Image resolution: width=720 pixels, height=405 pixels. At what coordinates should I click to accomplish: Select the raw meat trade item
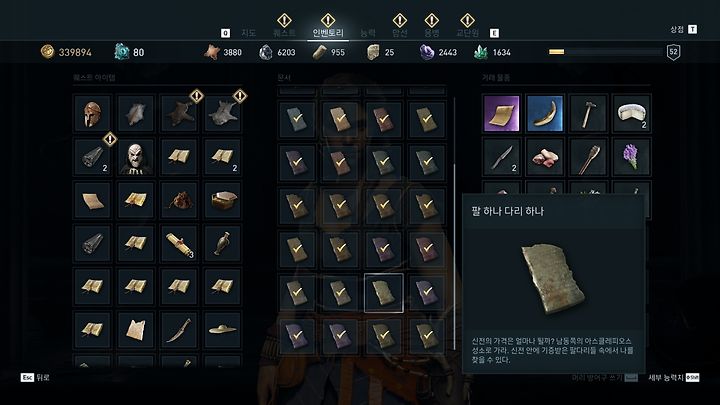click(x=545, y=157)
